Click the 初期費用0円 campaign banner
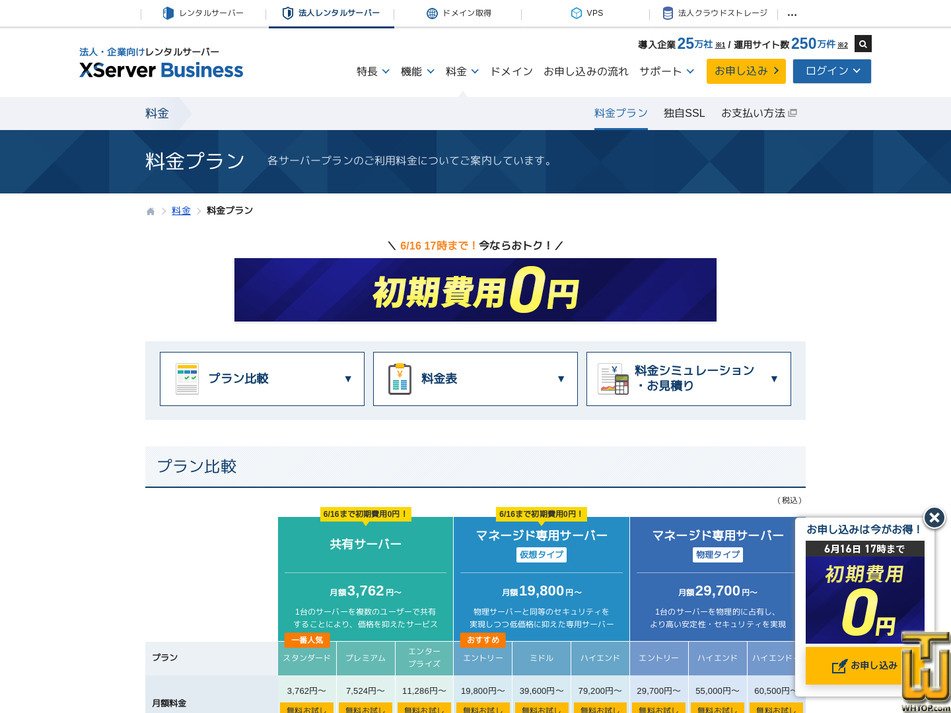Screen dimensions: 951x713 (x=476, y=290)
